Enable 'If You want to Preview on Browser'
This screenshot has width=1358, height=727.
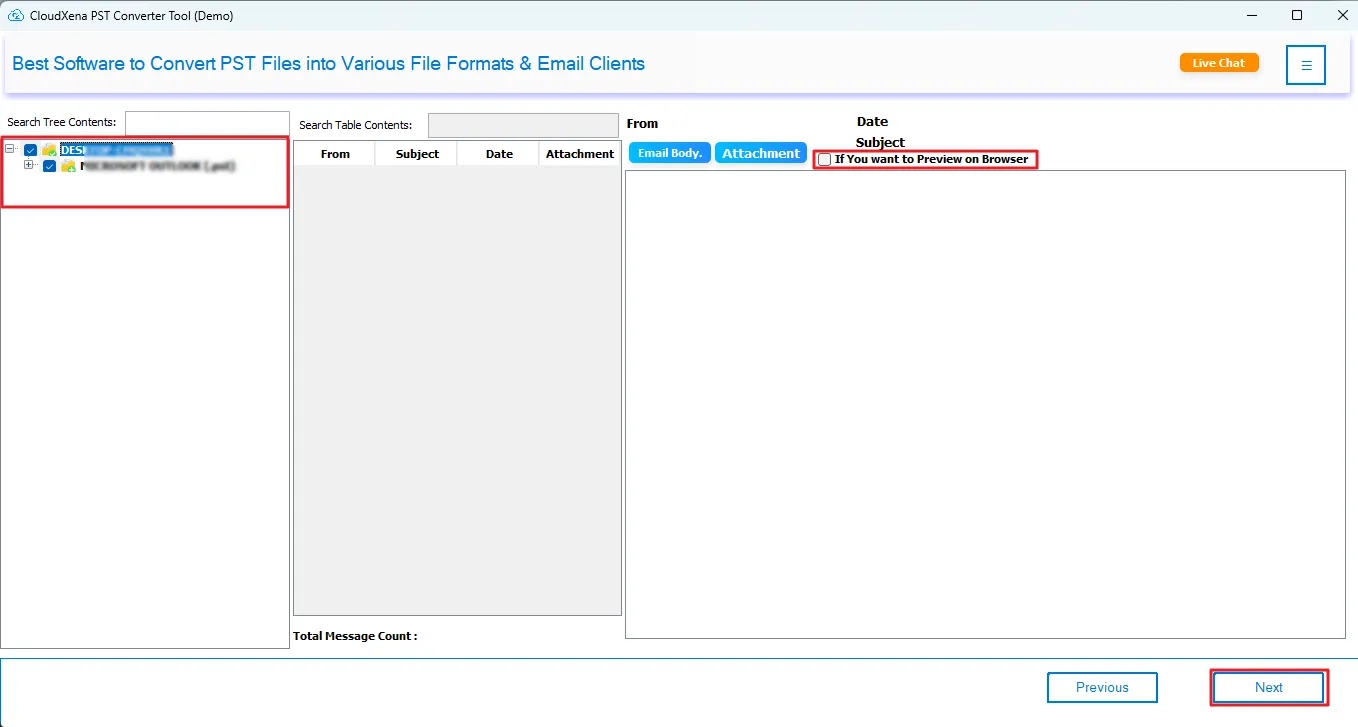click(825, 160)
